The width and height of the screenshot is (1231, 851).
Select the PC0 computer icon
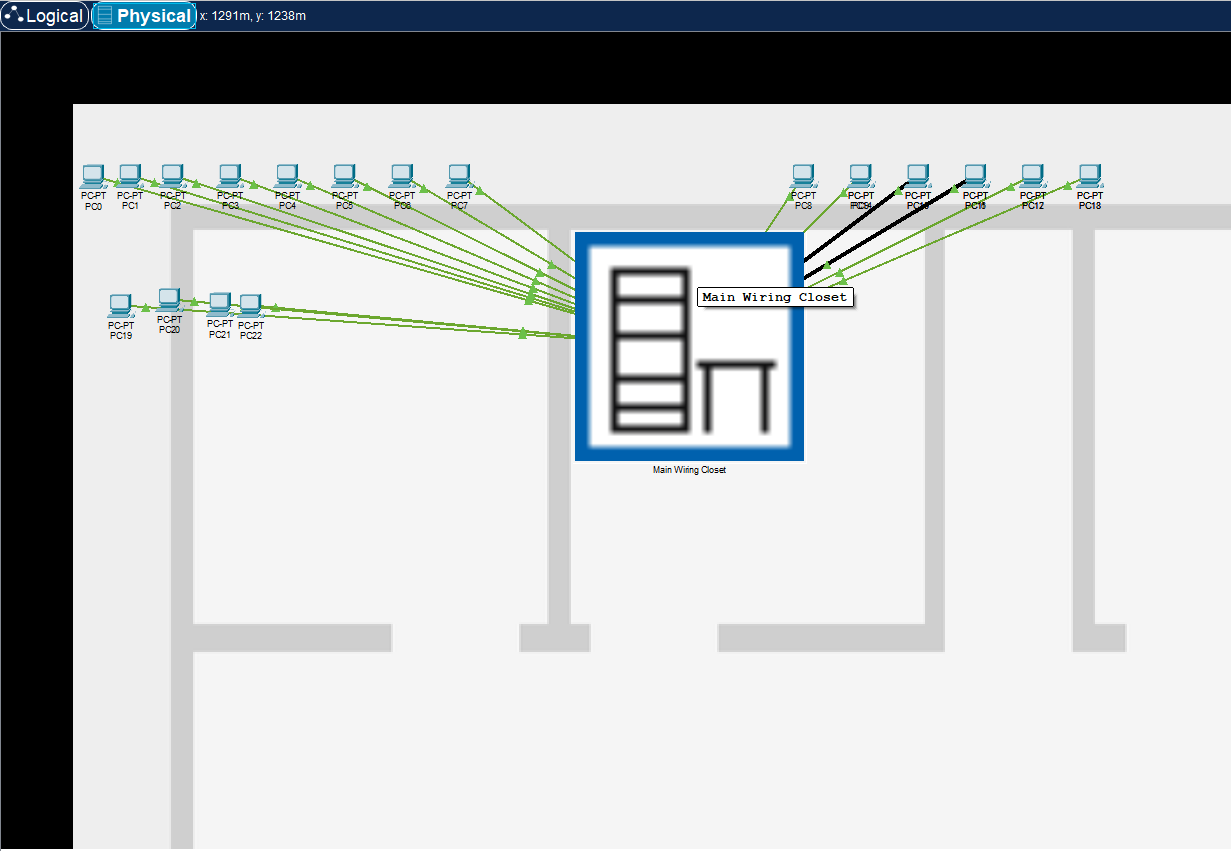93,177
